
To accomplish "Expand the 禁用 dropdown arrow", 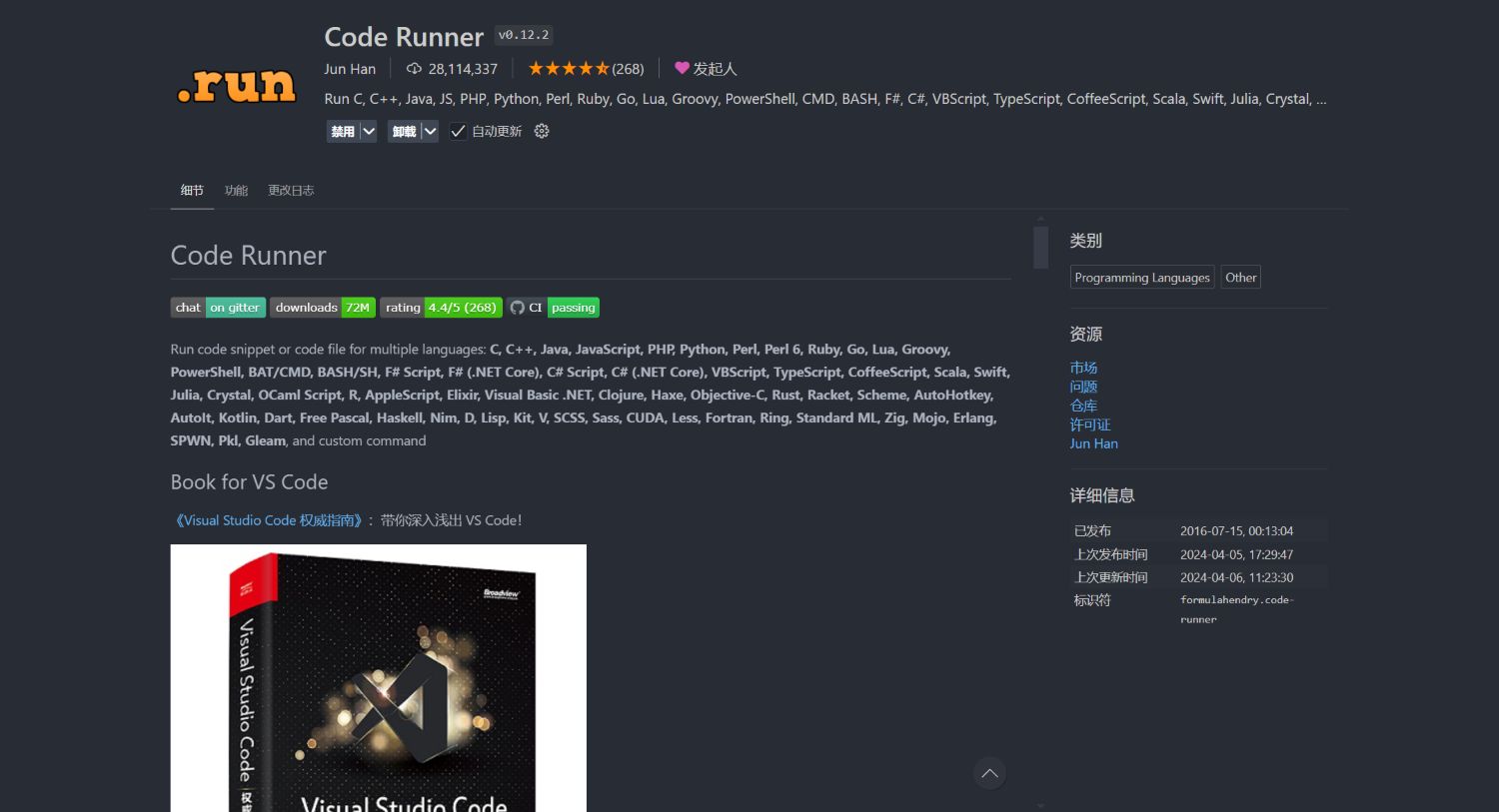I will click(x=368, y=131).
